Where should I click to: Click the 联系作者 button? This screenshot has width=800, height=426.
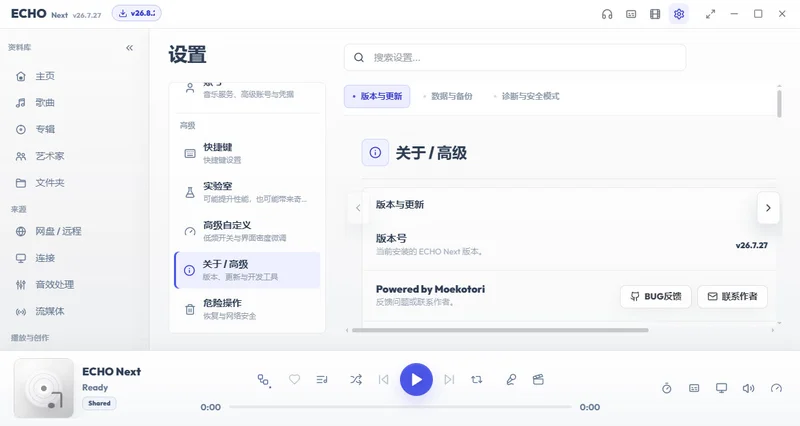[x=732, y=296]
